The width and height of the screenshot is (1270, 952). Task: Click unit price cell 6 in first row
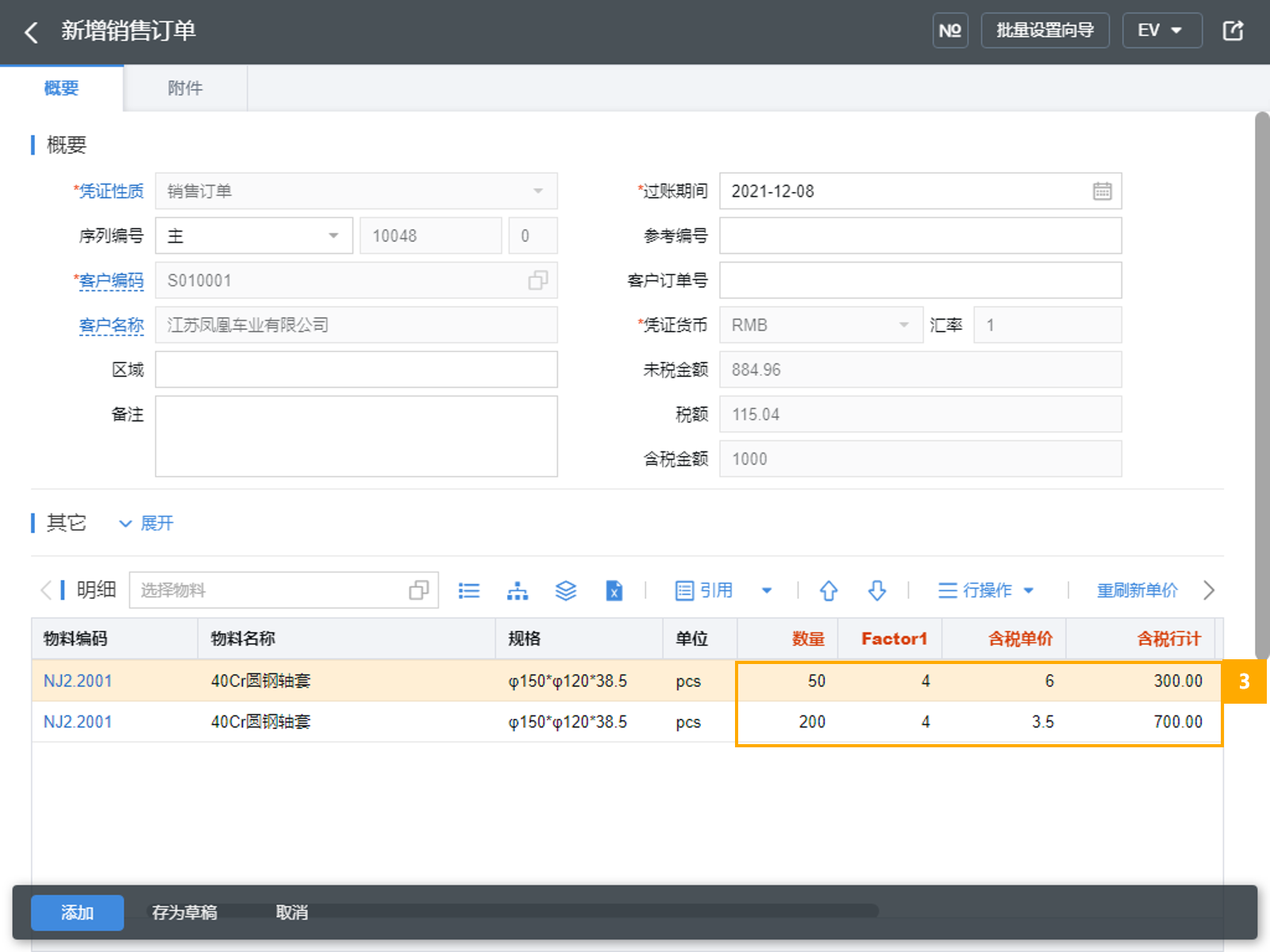coord(1004,681)
